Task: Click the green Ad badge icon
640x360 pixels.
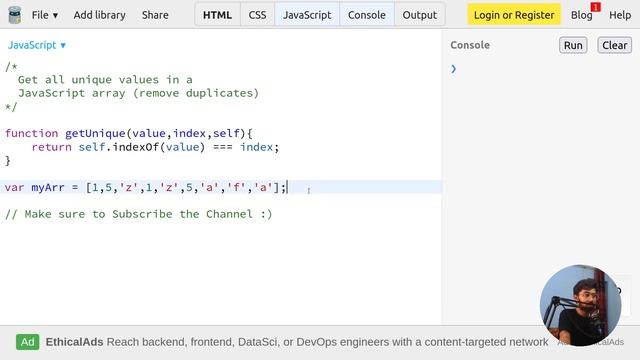Action: coord(28,342)
